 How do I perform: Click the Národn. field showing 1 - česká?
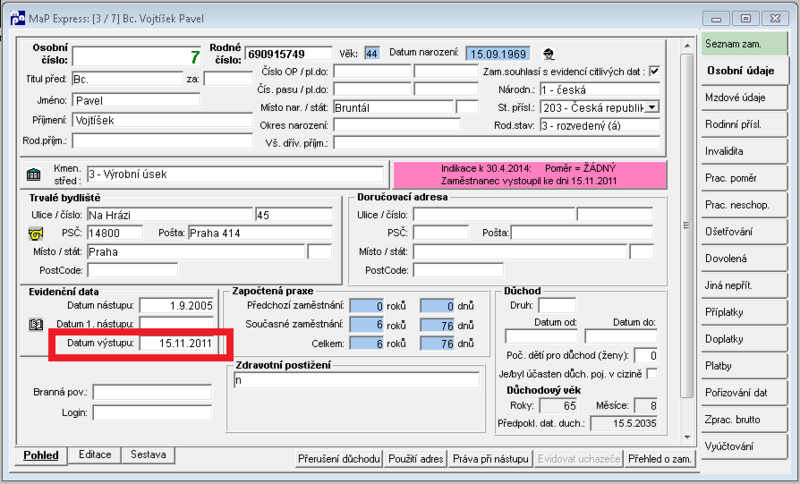tap(599, 90)
